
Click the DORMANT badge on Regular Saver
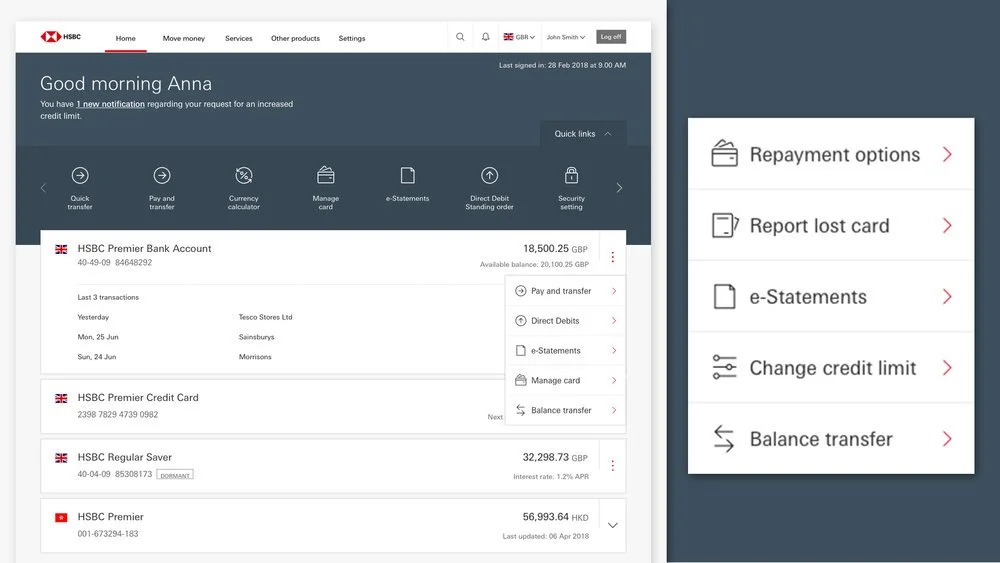point(175,475)
